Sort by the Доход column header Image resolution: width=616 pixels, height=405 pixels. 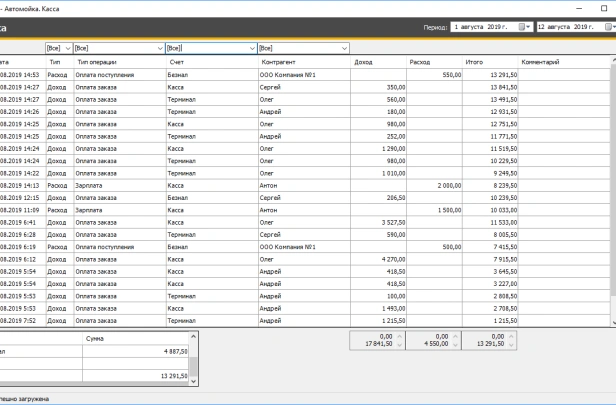pyautogui.click(x=378, y=62)
